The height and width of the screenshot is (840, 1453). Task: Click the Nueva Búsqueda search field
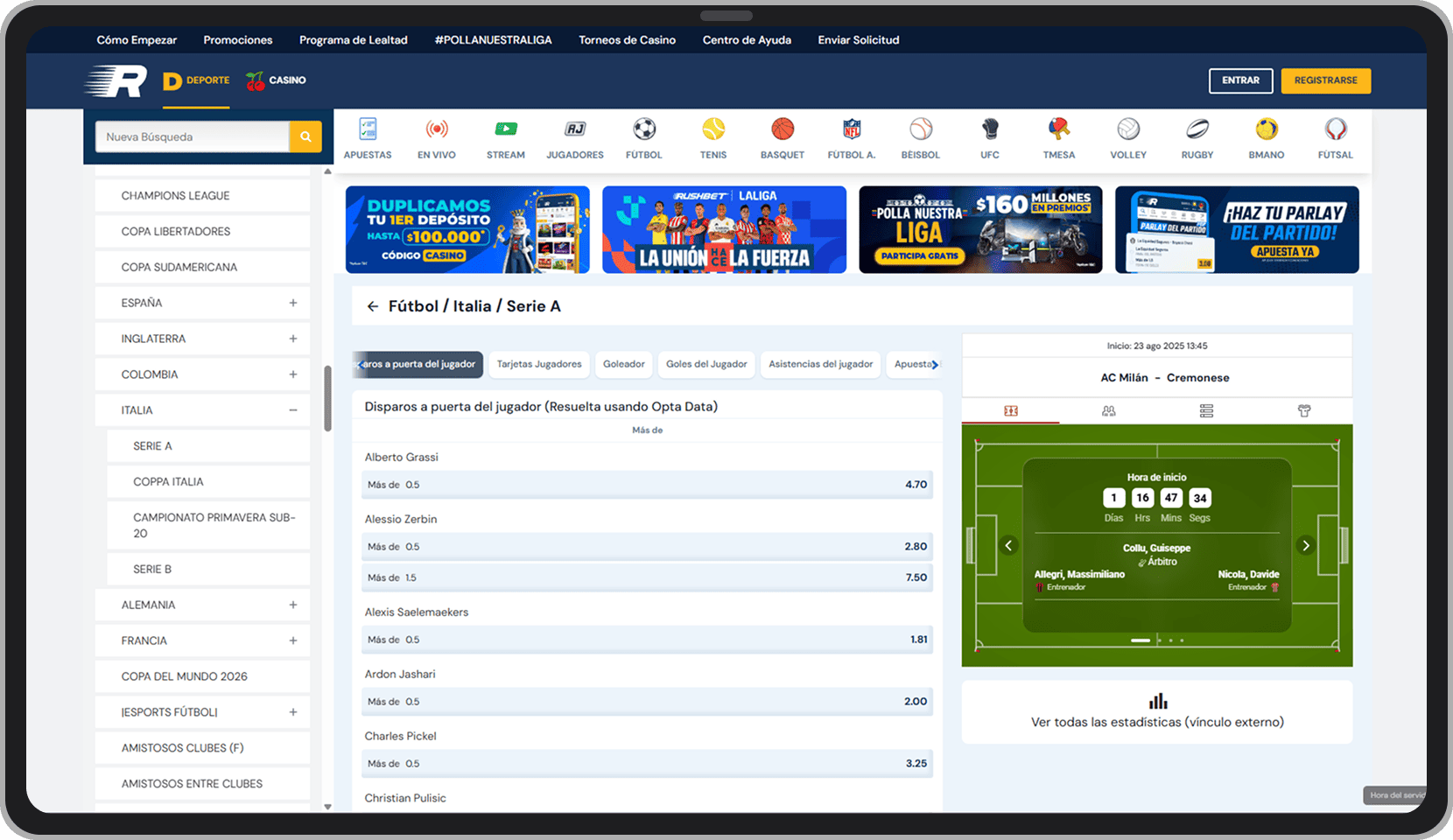pos(193,136)
